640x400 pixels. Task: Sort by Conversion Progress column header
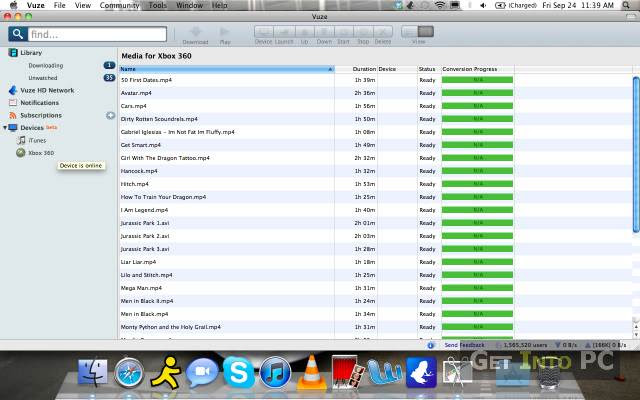coord(478,69)
